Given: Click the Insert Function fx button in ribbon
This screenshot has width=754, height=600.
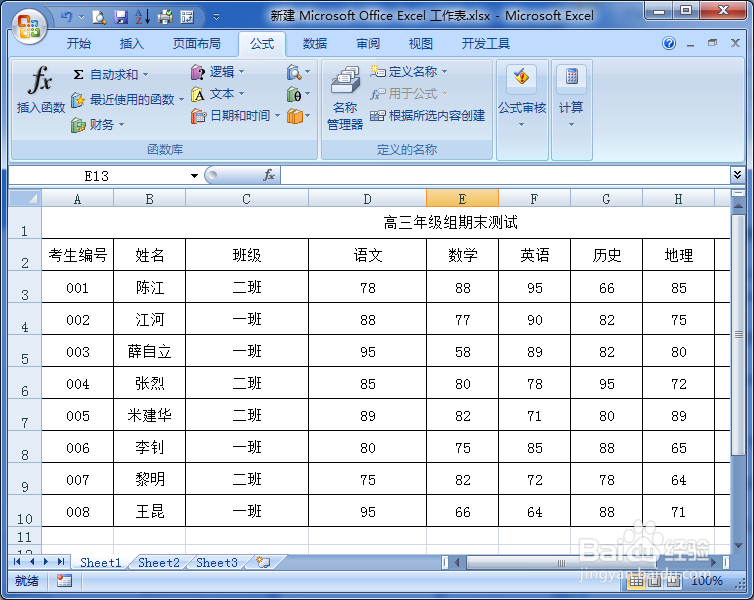Looking at the screenshot, I should click(40, 89).
